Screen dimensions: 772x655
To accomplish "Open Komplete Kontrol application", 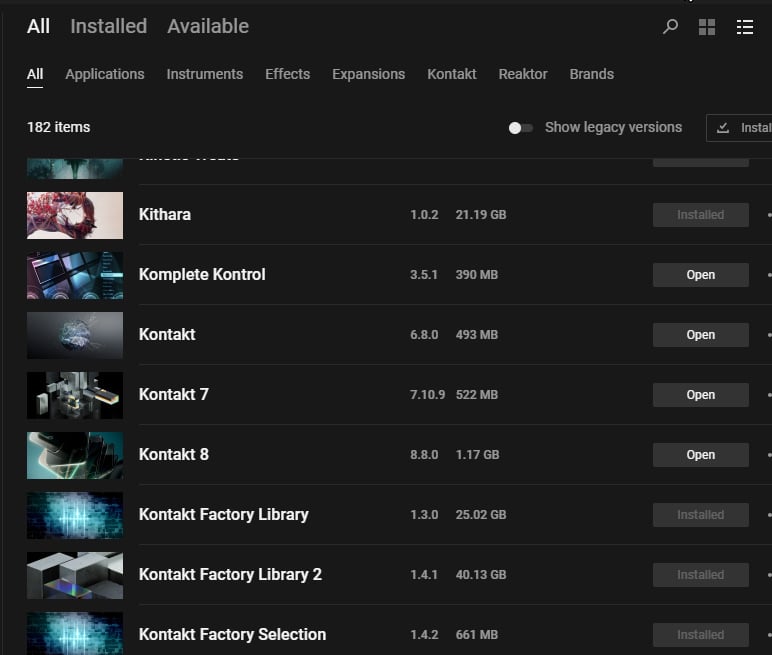I will click(701, 275).
